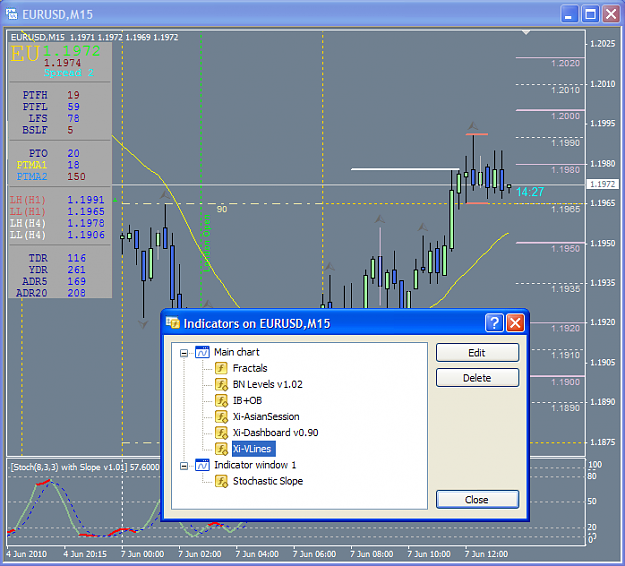Click the LH(H1) value 1.1991
The width and height of the screenshot is (625, 566).
tap(86, 199)
